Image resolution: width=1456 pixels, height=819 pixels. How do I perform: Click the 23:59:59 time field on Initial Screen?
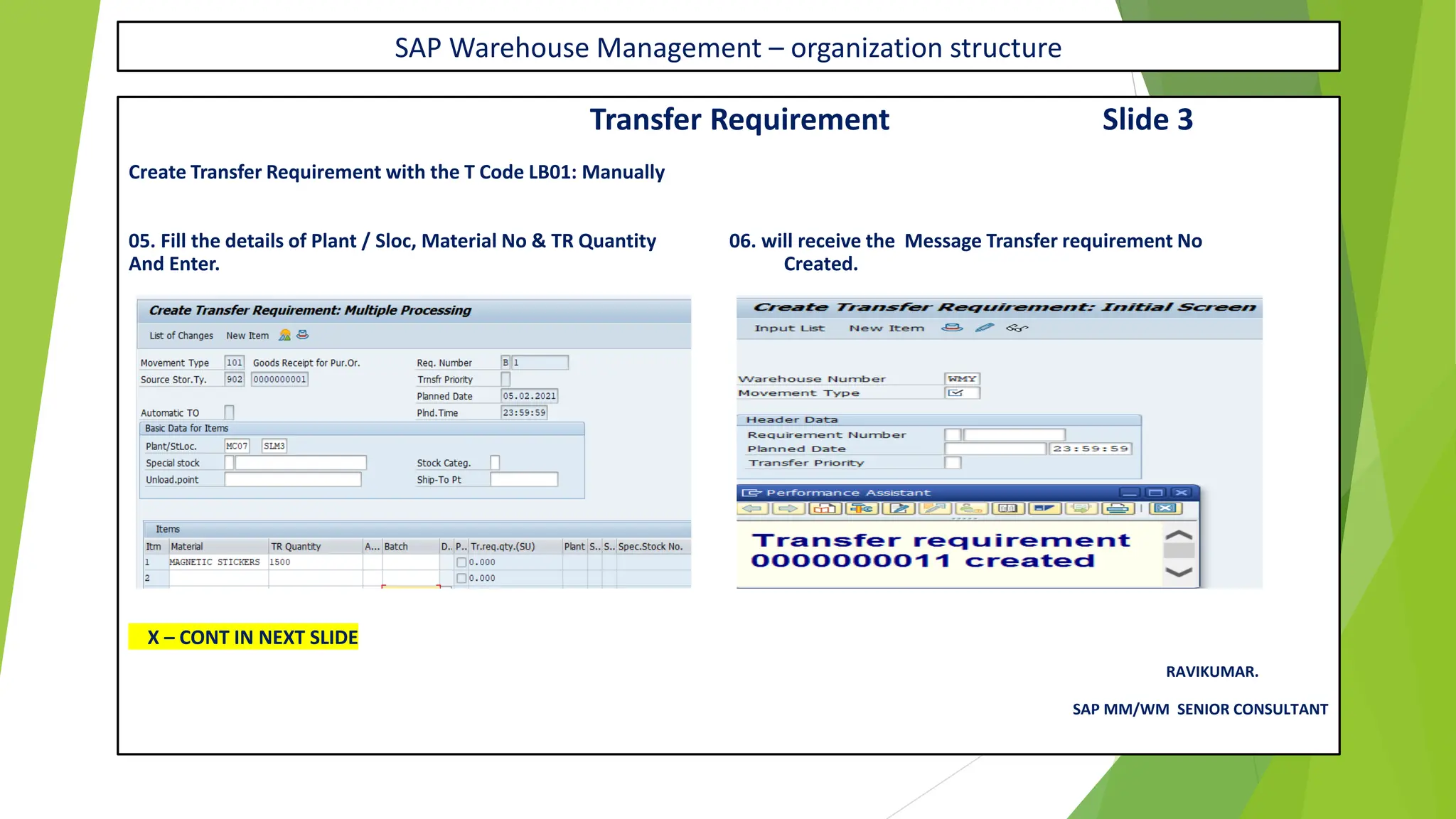click(x=1091, y=449)
